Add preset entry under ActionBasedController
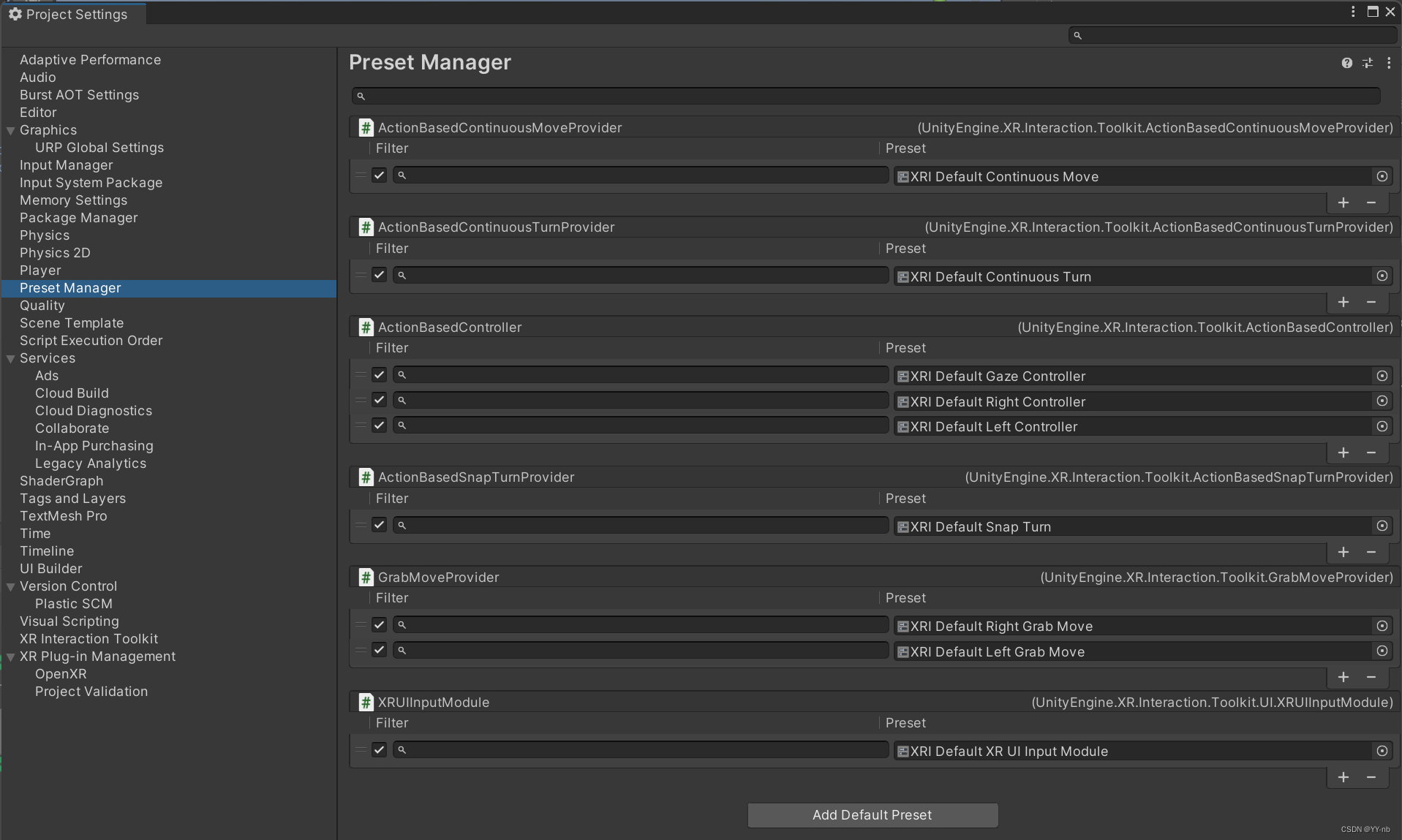 1343,453
